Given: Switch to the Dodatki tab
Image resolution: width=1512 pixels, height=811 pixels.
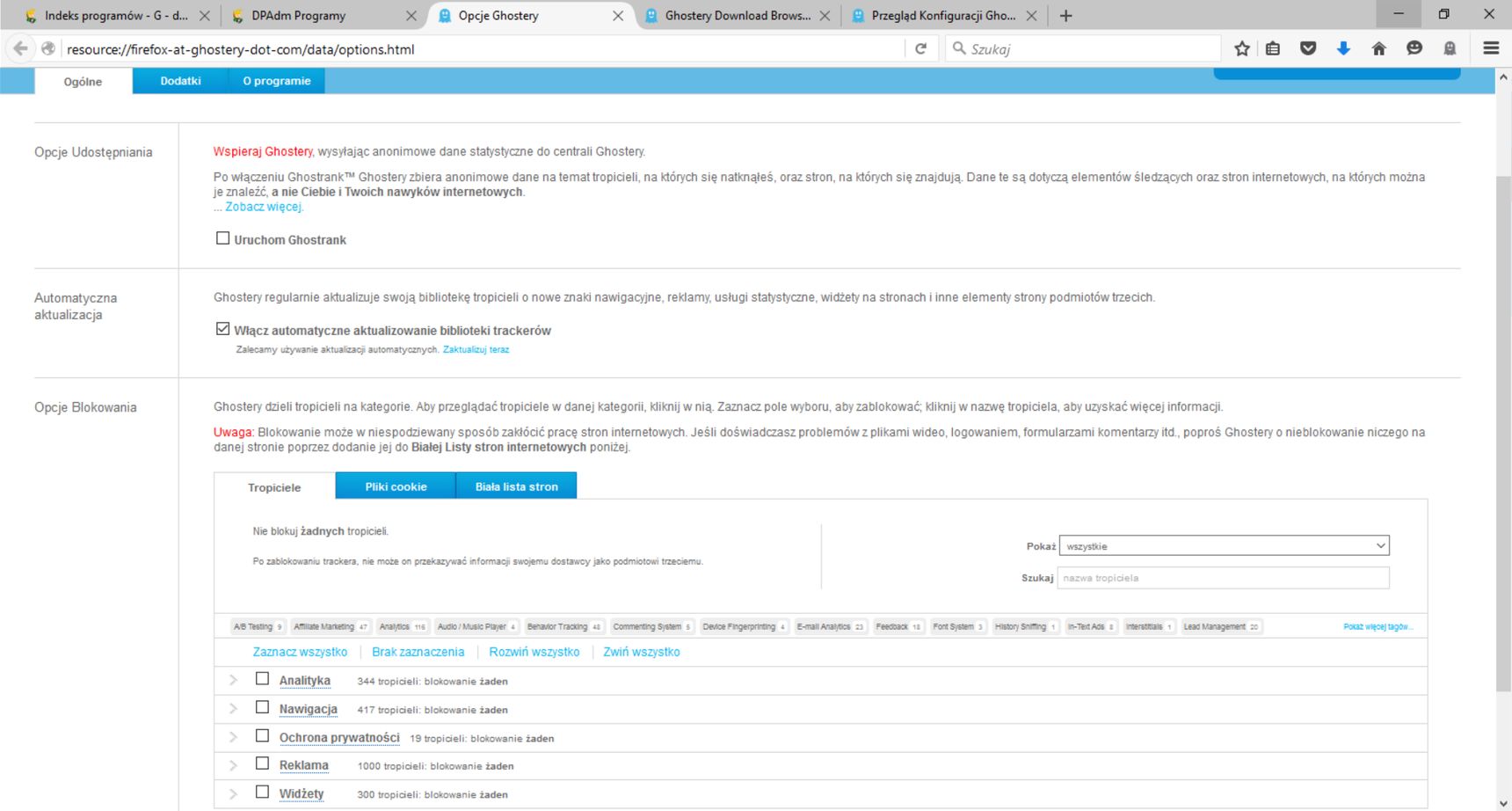Looking at the screenshot, I should pos(180,81).
